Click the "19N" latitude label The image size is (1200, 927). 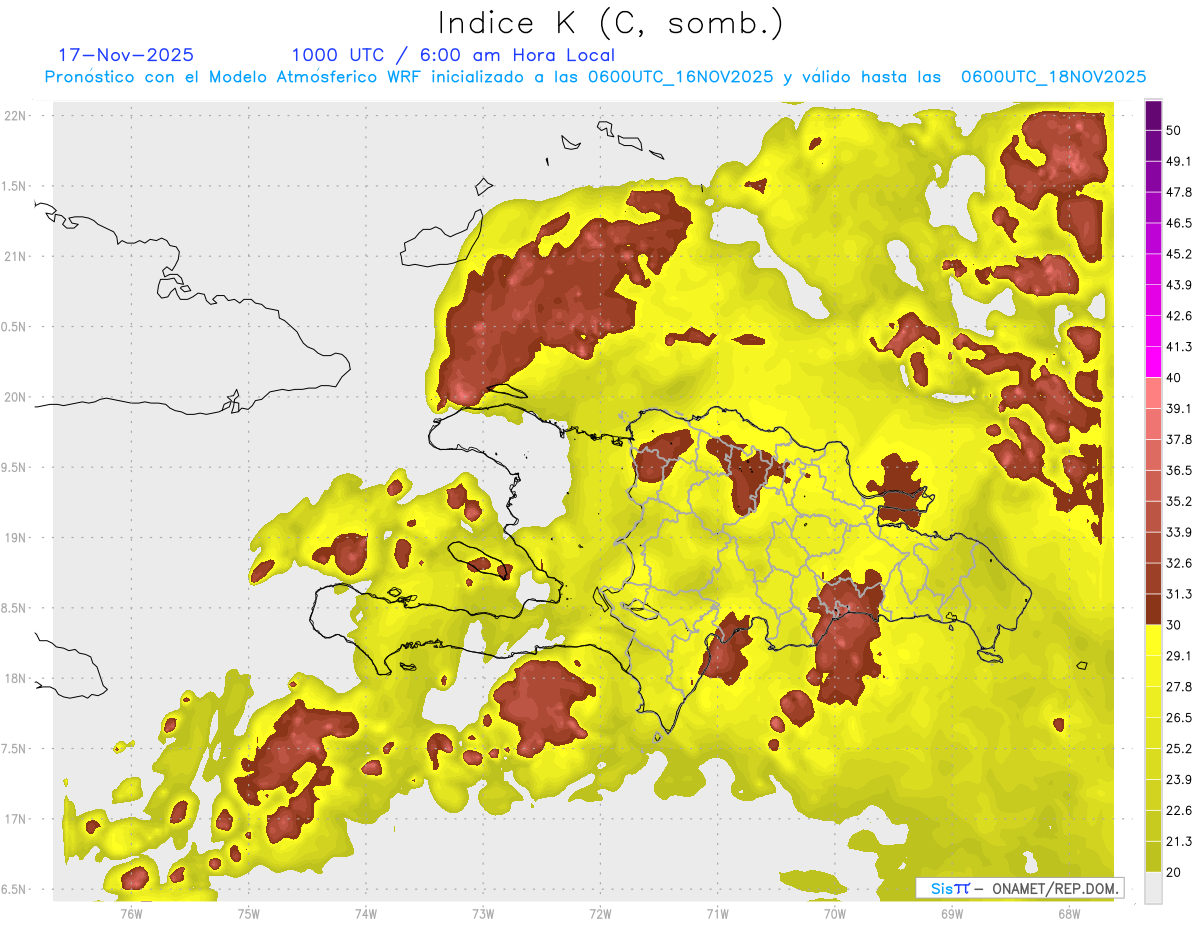coord(15,537)
